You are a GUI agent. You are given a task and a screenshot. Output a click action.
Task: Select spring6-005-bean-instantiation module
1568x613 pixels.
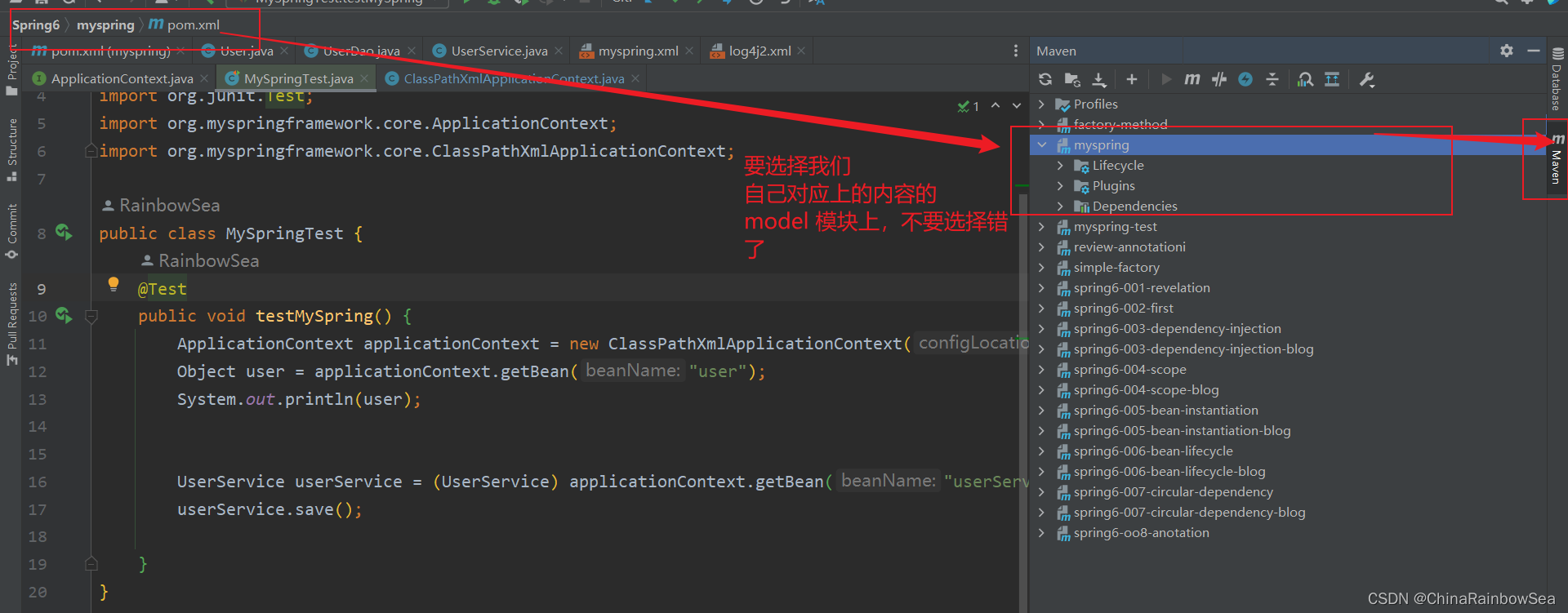1165,410
